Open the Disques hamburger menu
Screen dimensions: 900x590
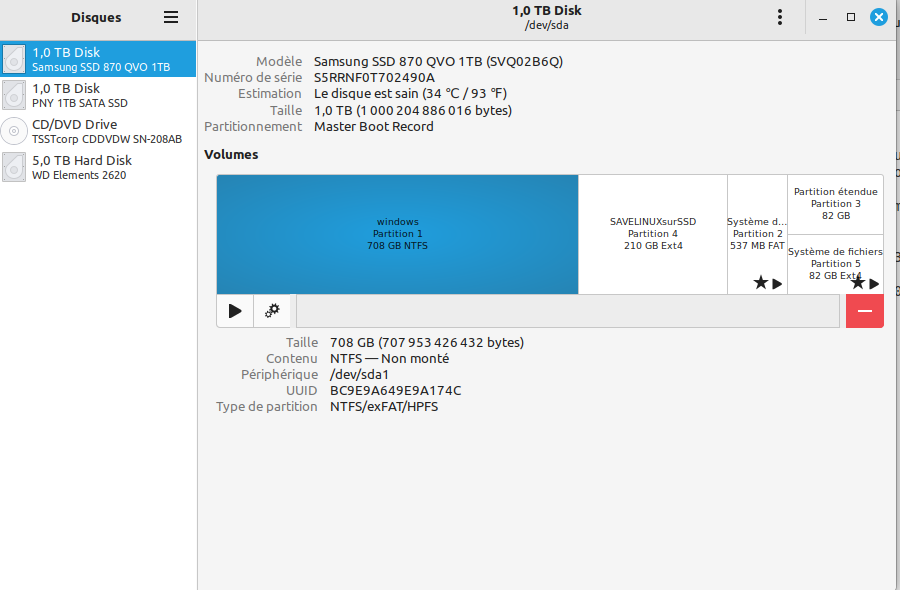pyautogui.click(x=171, y=17)
